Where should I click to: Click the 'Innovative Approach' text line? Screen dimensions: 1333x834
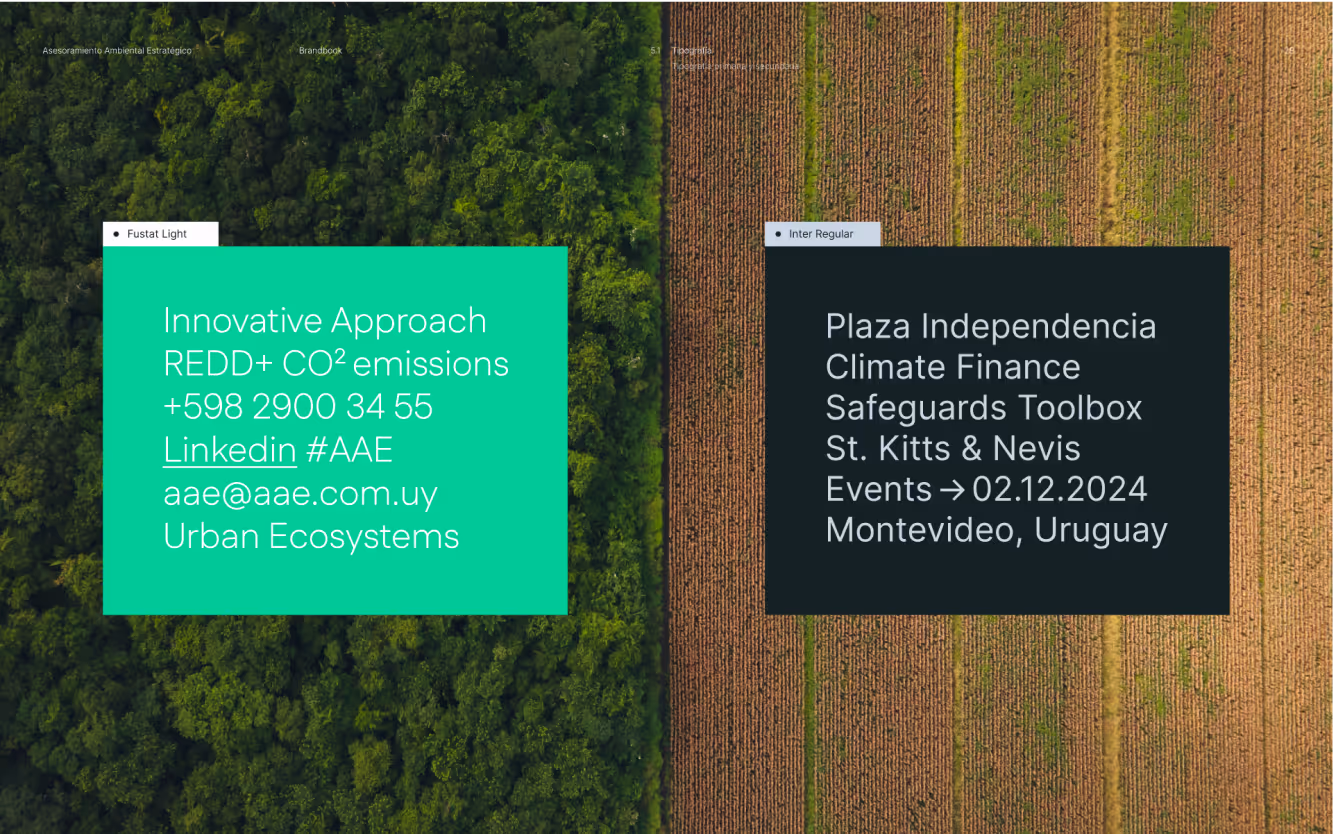click(x=325, y=321)
